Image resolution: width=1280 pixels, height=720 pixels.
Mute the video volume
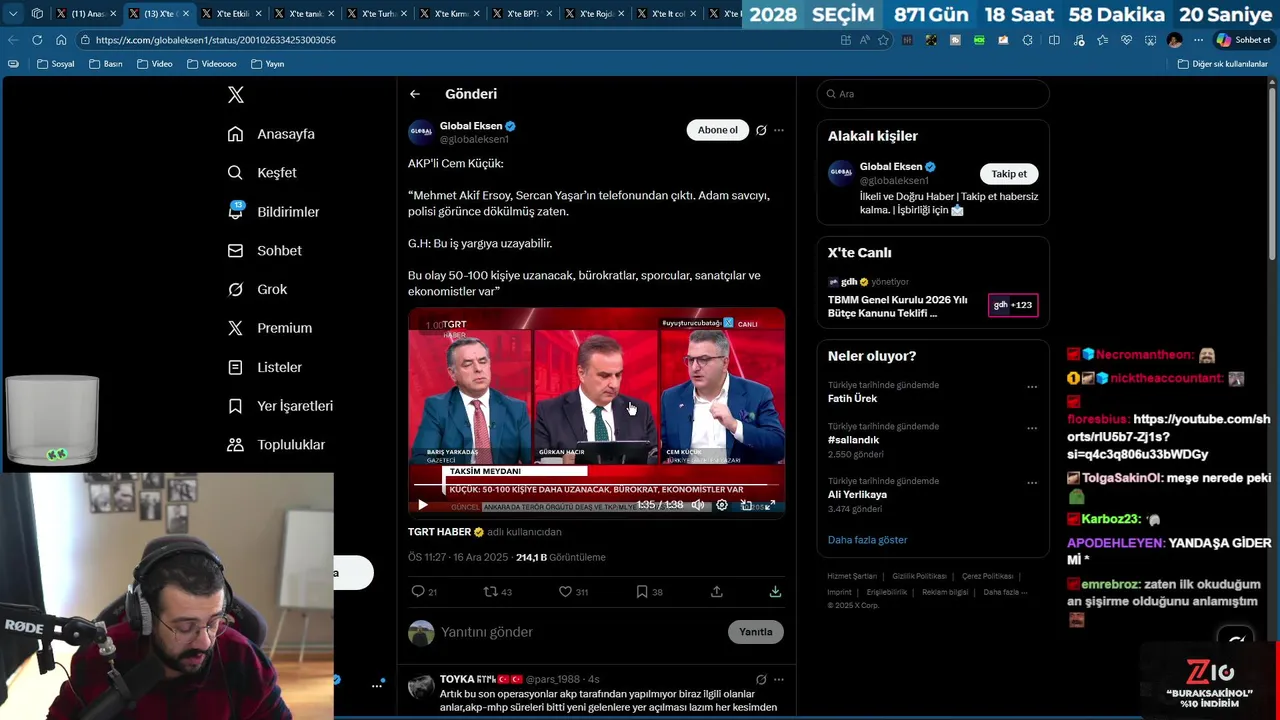tap(698, 505)
